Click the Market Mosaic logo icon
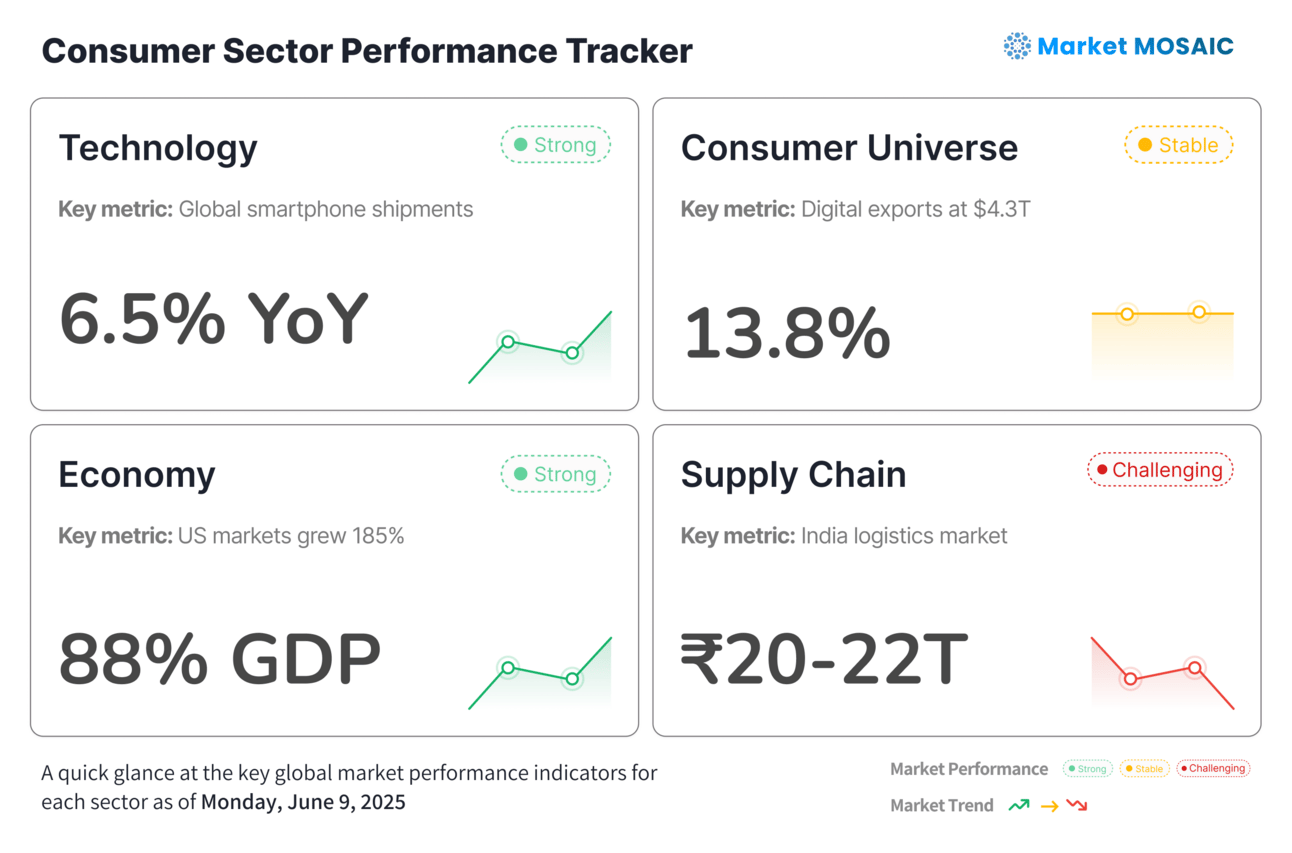 tap(1017, 46)
